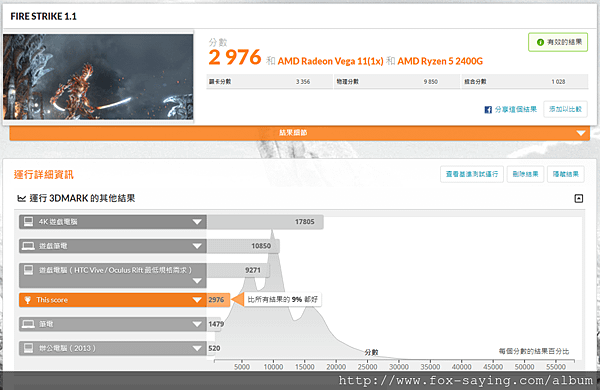Image resolution: width=600 pixels, height=390 pixels.
Task: Click the monitor icon on 4K遊戲電腦 bar
Action: [x=28, y=222]
